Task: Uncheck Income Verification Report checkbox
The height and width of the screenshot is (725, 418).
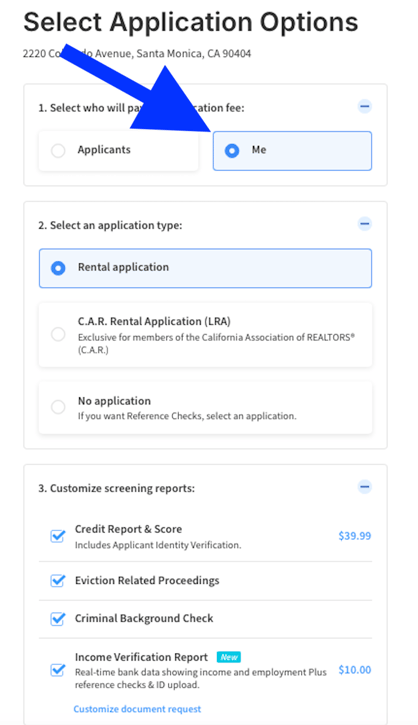Action: click(x=58, y=670)
